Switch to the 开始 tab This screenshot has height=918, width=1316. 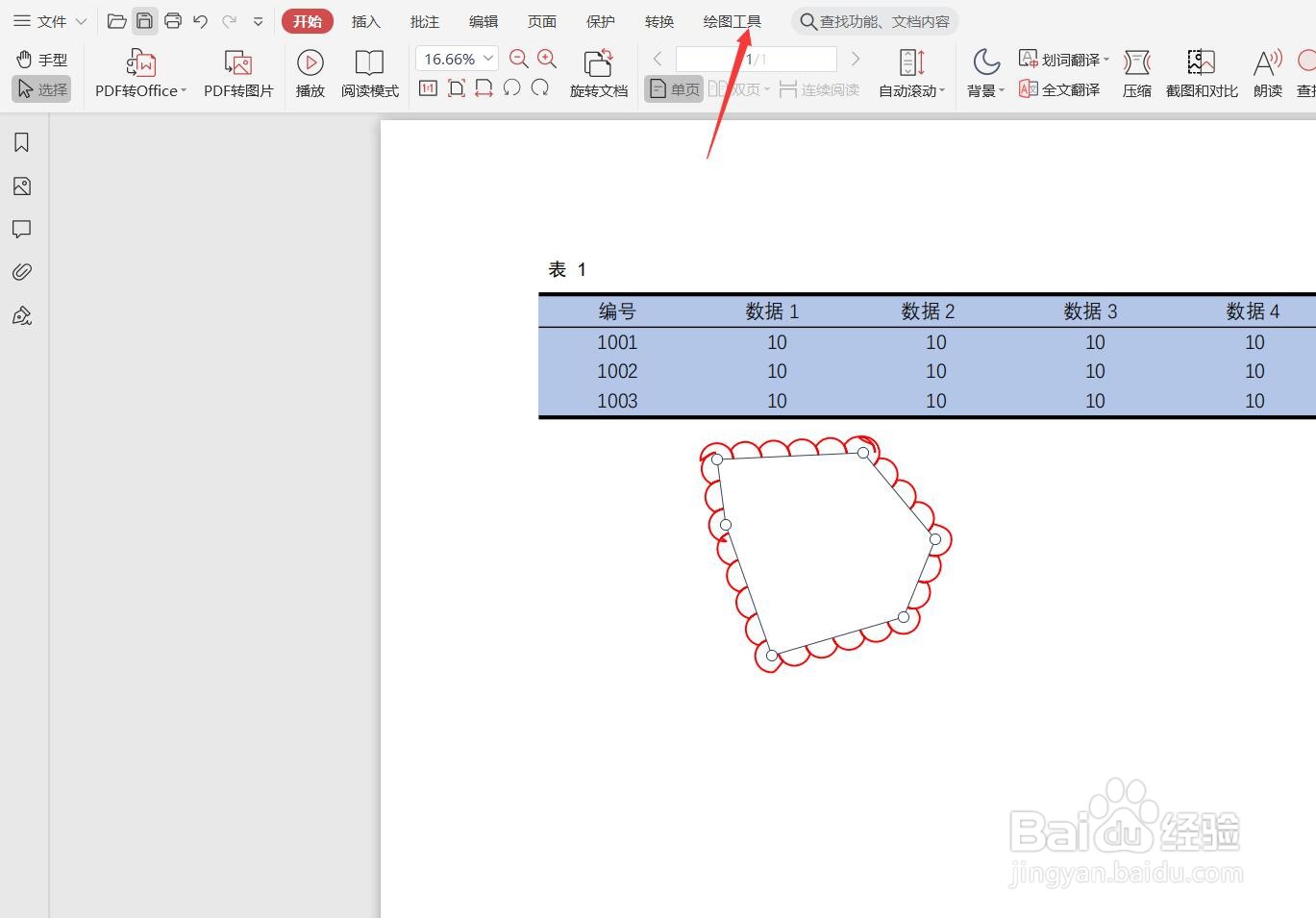pos(308,21)
